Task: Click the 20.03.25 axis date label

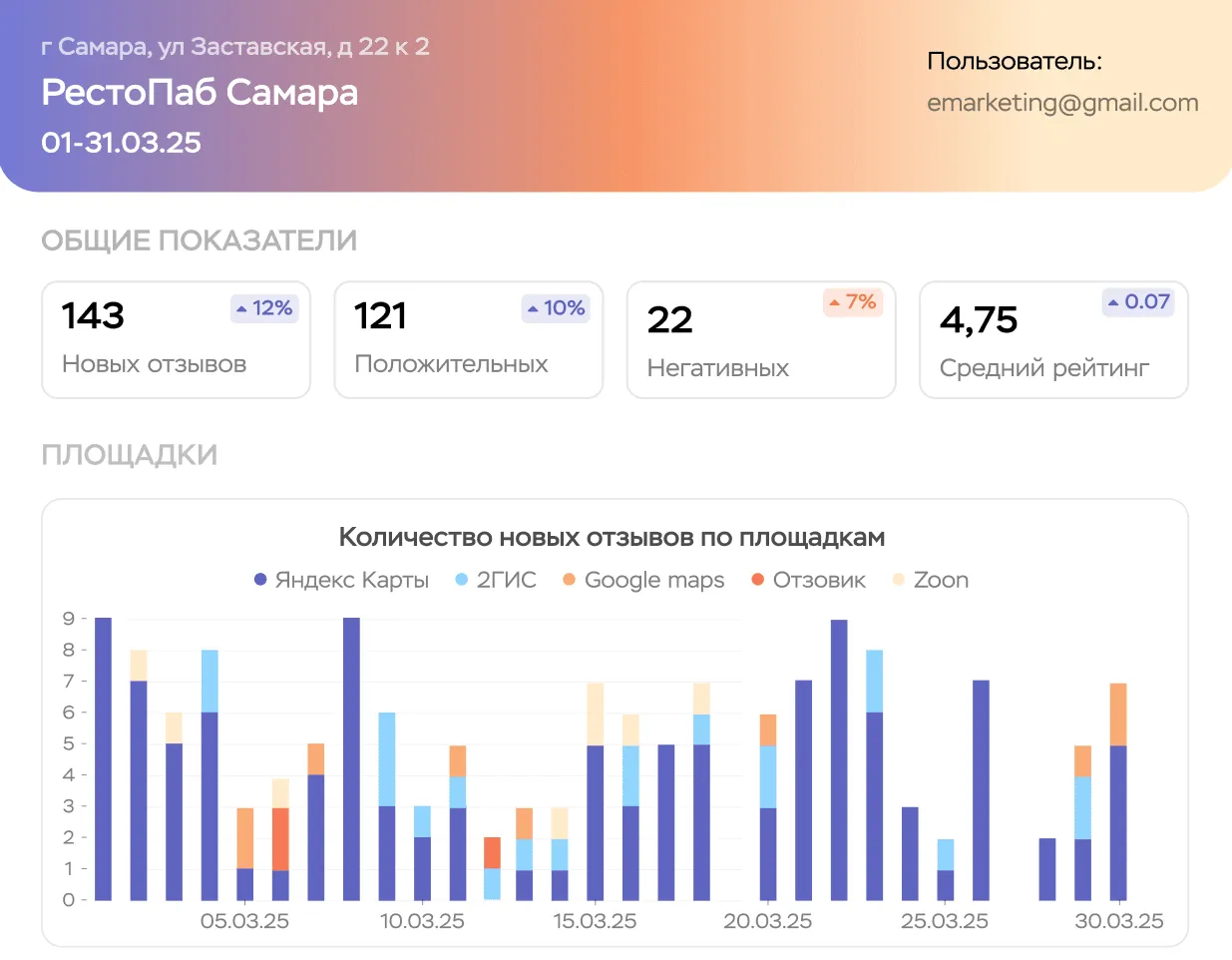Action: 767,921
